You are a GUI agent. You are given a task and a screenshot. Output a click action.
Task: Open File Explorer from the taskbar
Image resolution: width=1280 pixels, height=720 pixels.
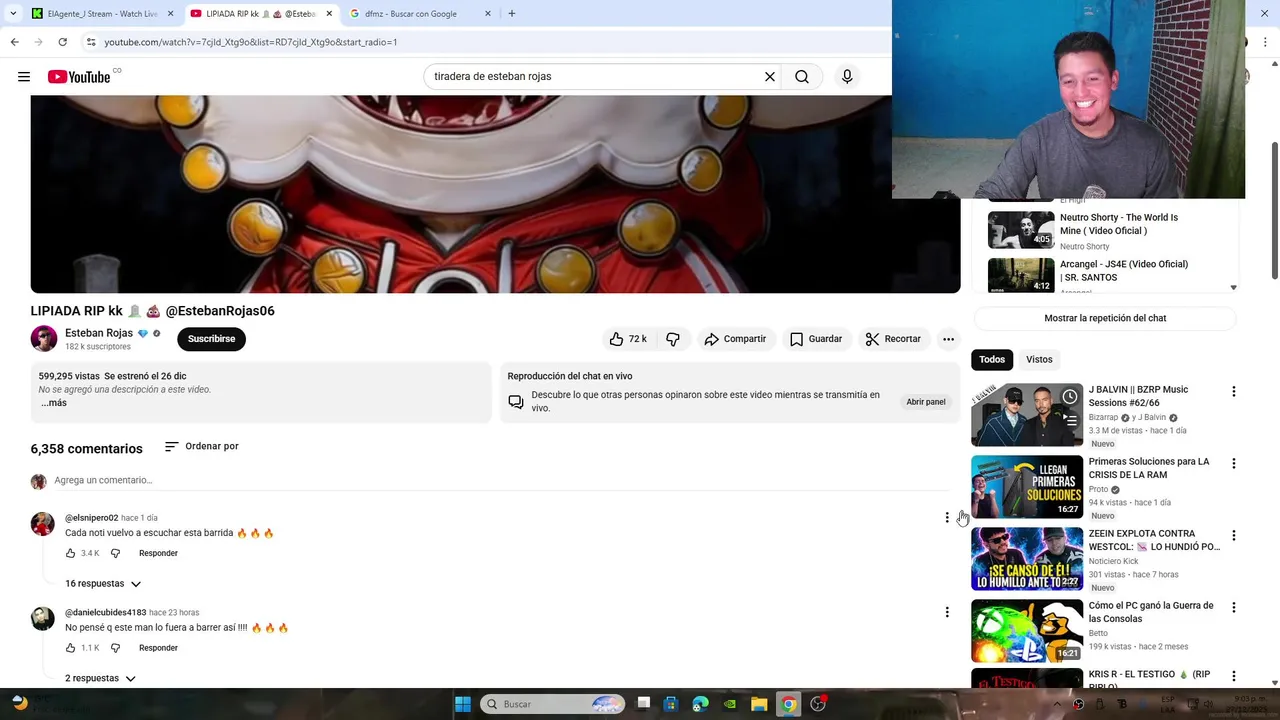tap(759, 704)
